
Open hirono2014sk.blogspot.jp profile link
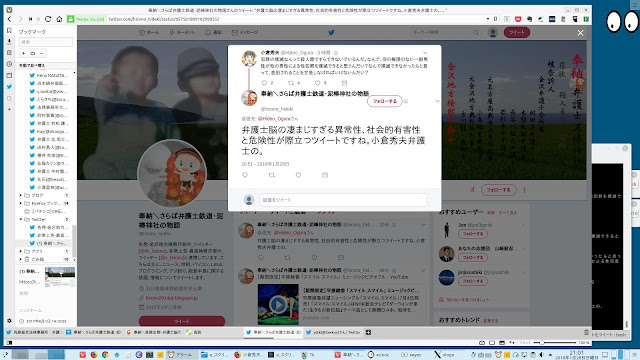[x=172, y=298]
